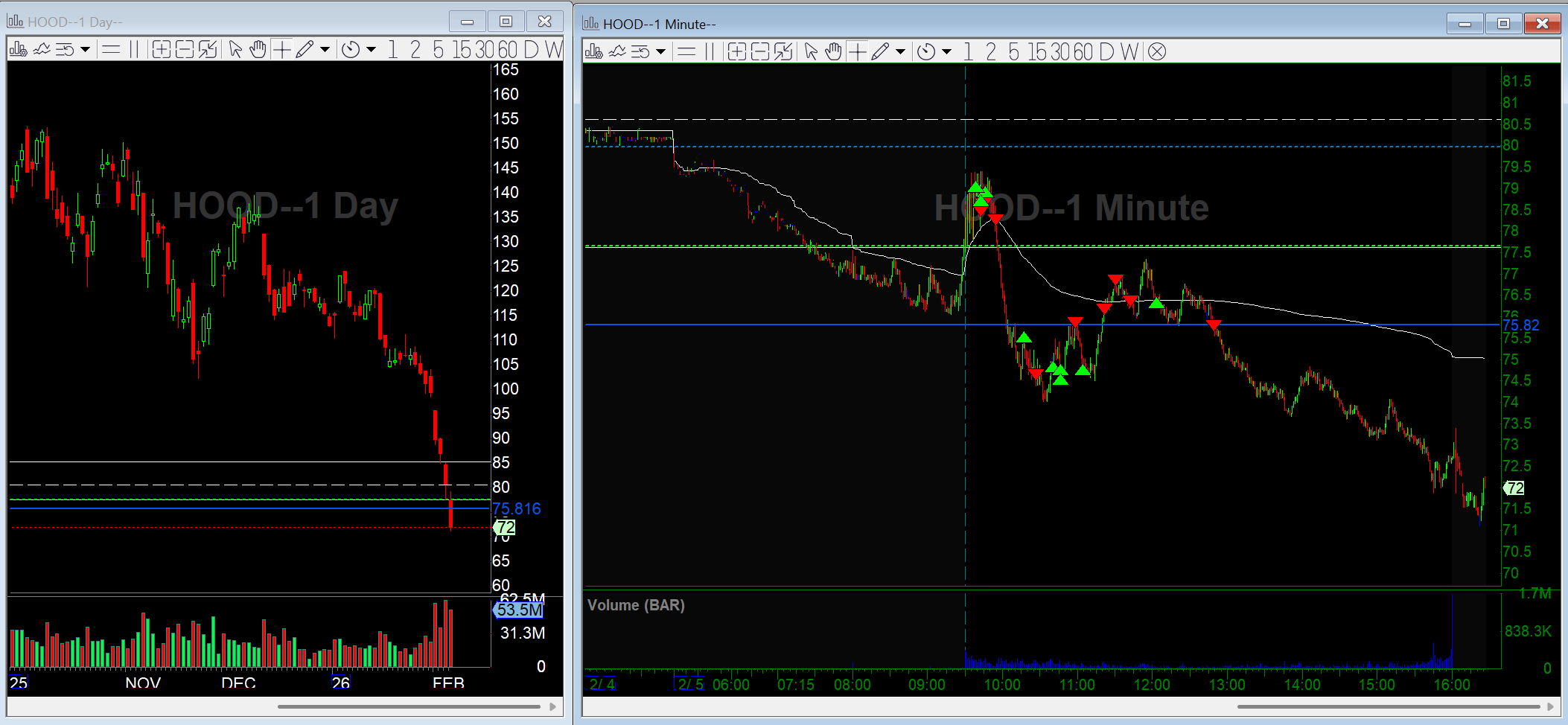
Task: Minimize the HOOD--1 Minute-- window
Action: coord(1465,24)
